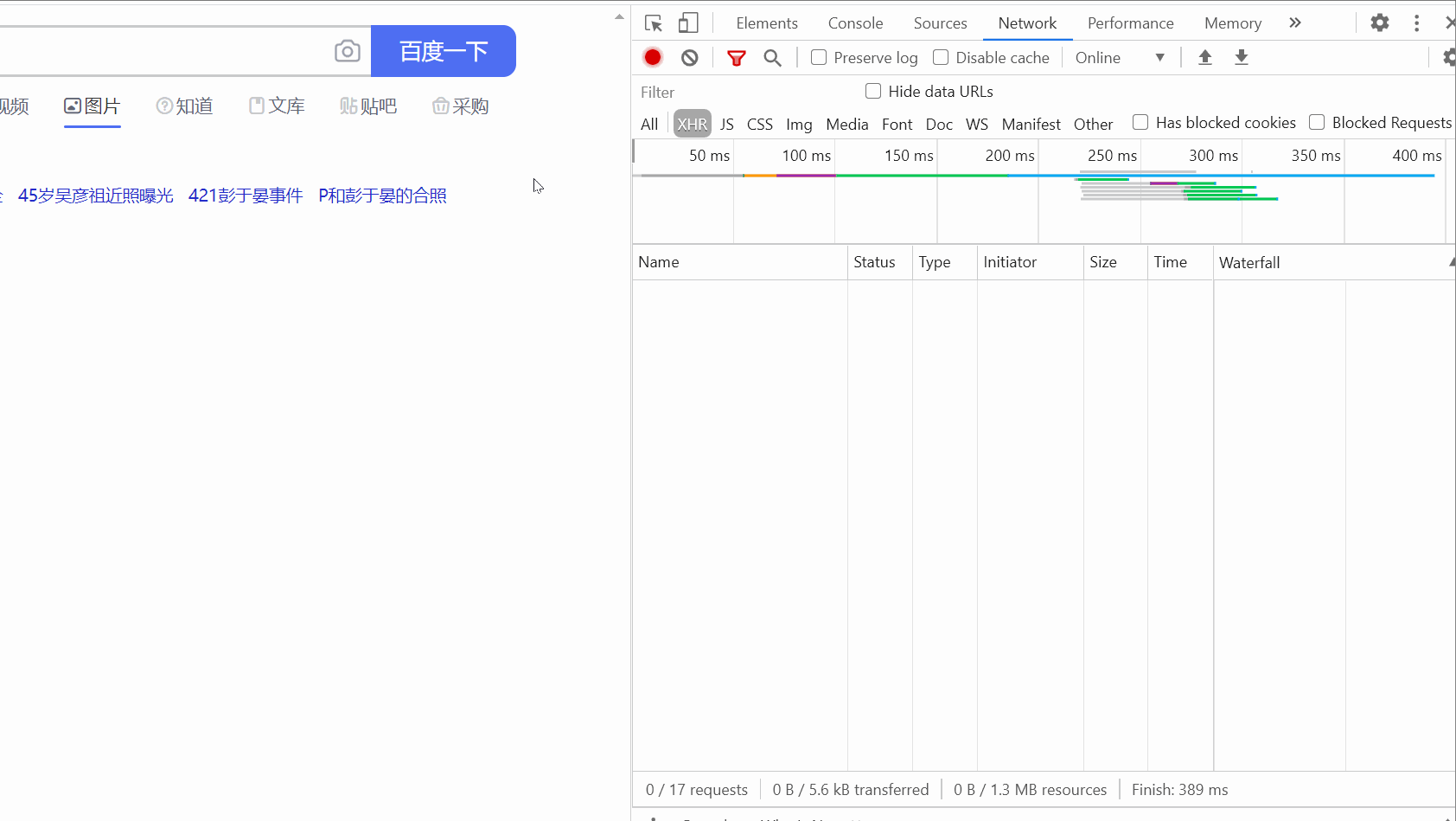The image size is (1456, 821).
Task: Export HAR file with download arrow
Action: pos(1241,58)
